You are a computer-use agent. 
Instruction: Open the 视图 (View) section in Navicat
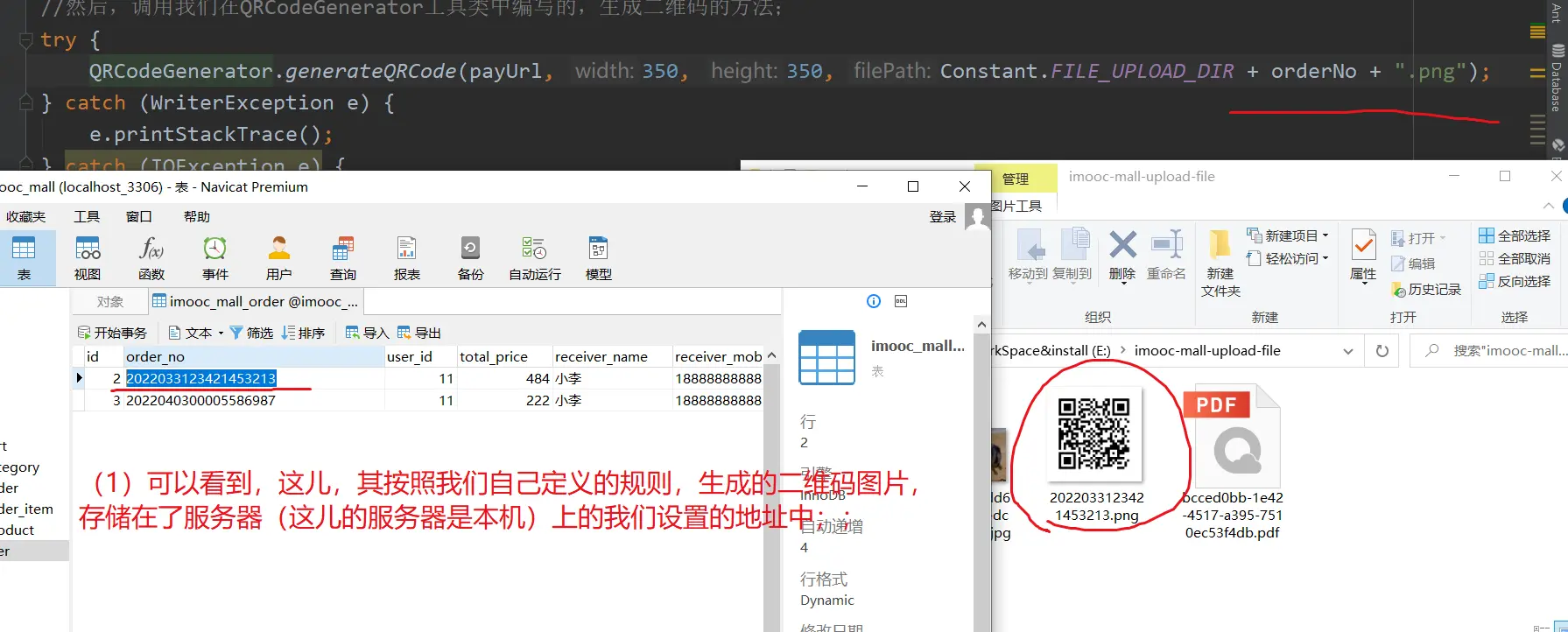tap(88, 258)
